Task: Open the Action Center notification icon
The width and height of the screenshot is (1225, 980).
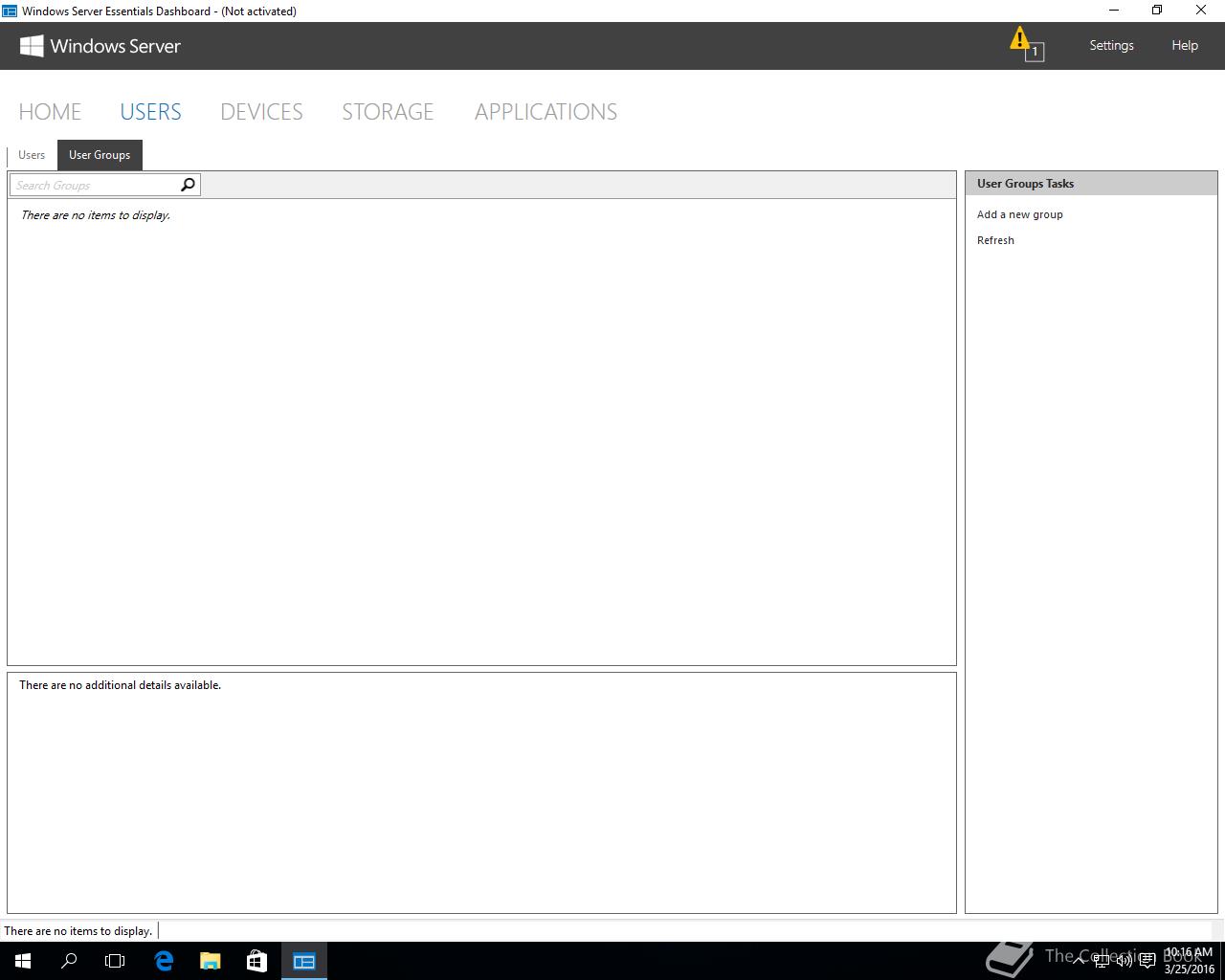Action: [1147, 961]
